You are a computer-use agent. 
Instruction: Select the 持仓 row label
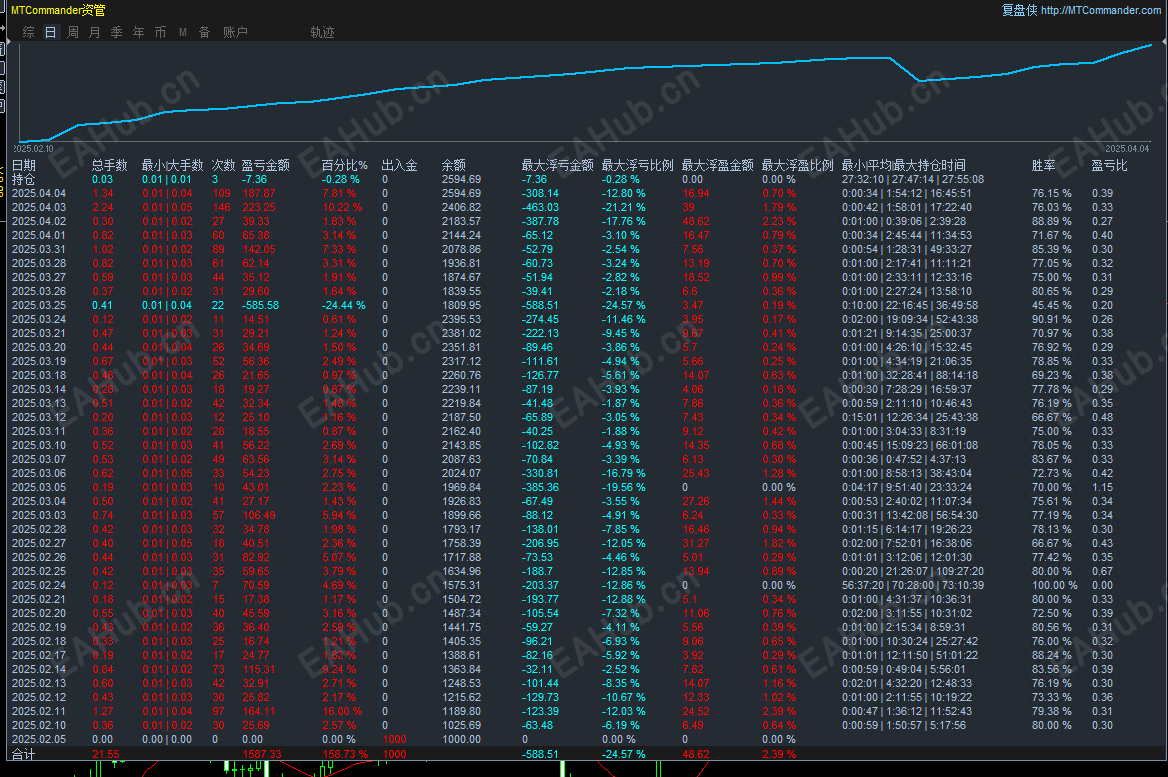[x=24, y=180]
